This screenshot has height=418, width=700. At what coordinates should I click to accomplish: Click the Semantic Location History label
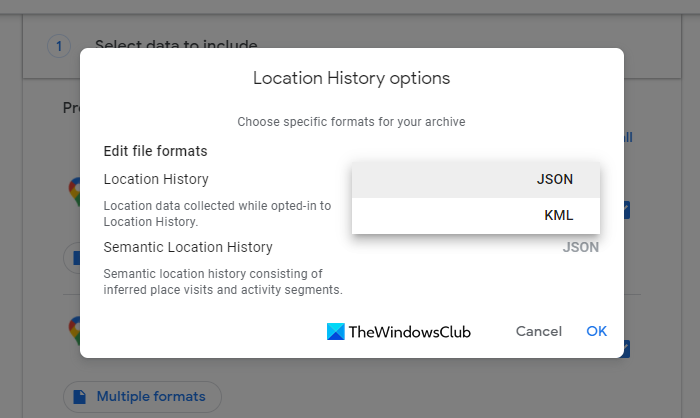(x=188, y=247)
